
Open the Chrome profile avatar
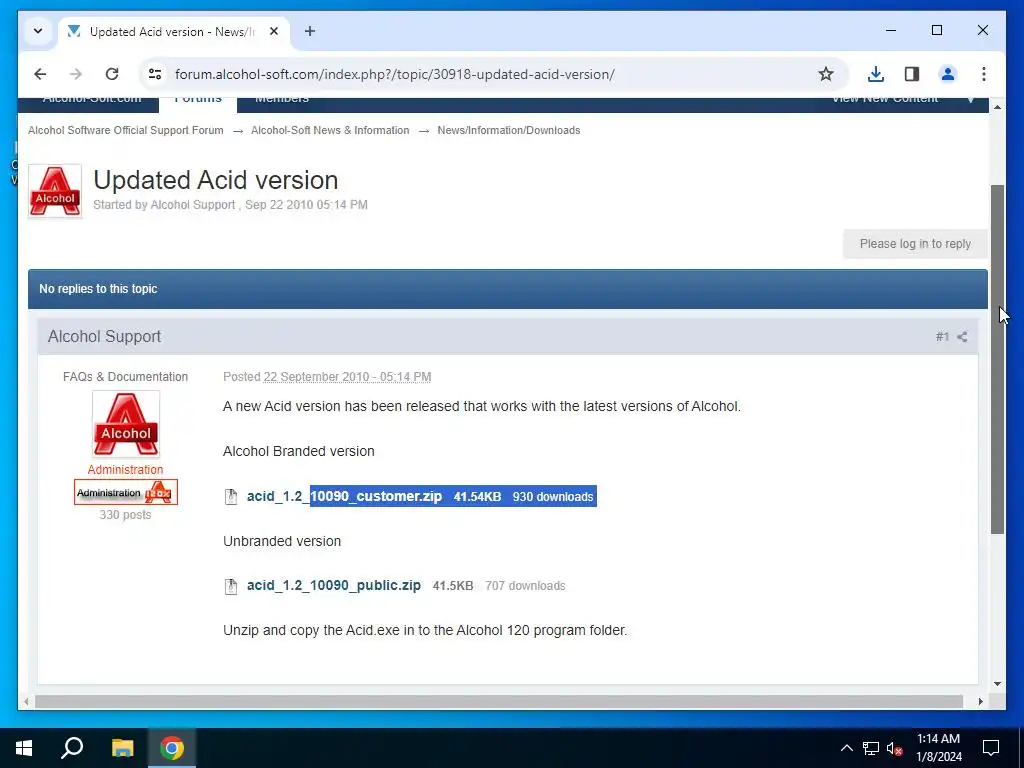tap(948, 74)
